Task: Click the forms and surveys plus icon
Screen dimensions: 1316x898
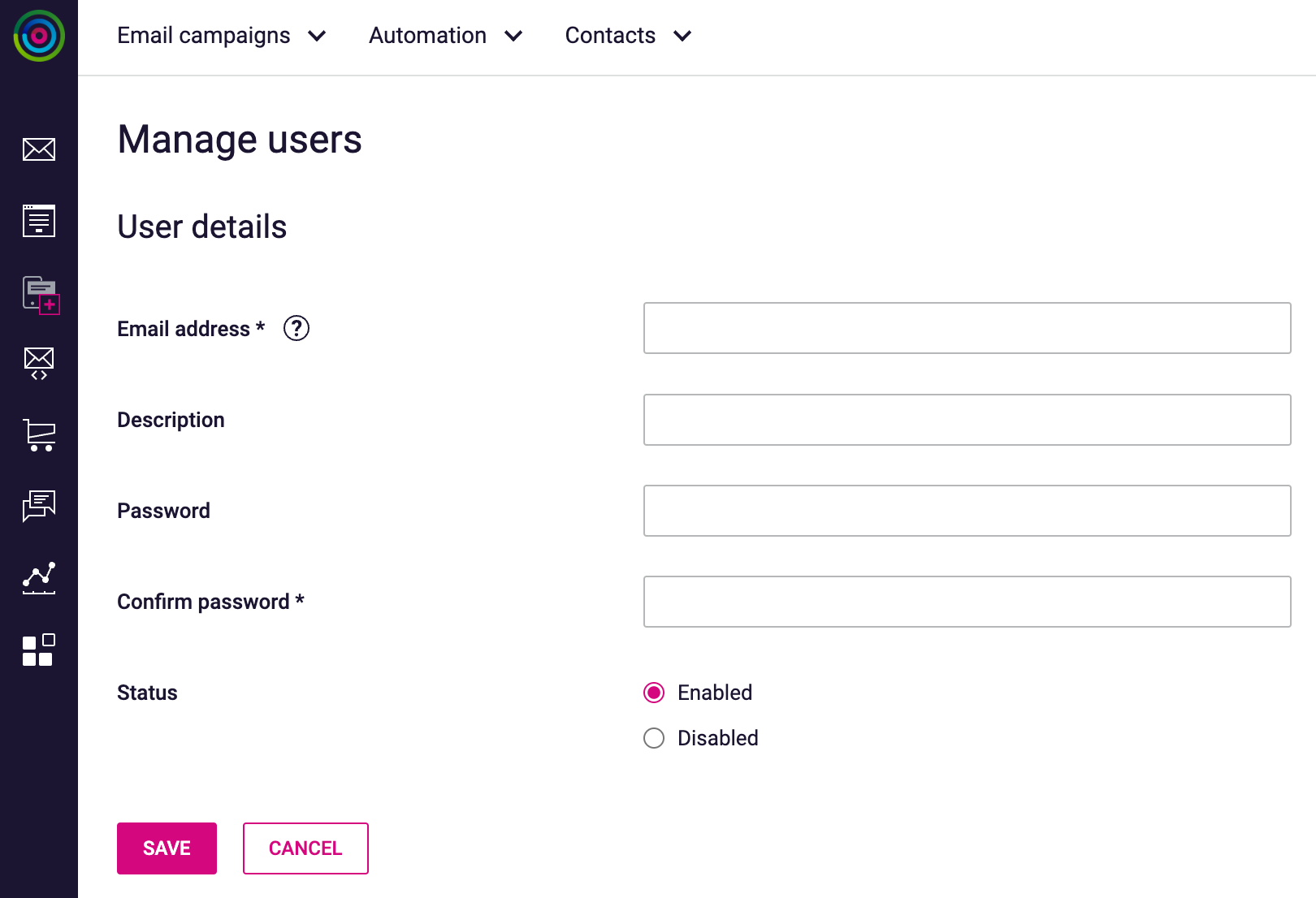Action: point(41,294)
